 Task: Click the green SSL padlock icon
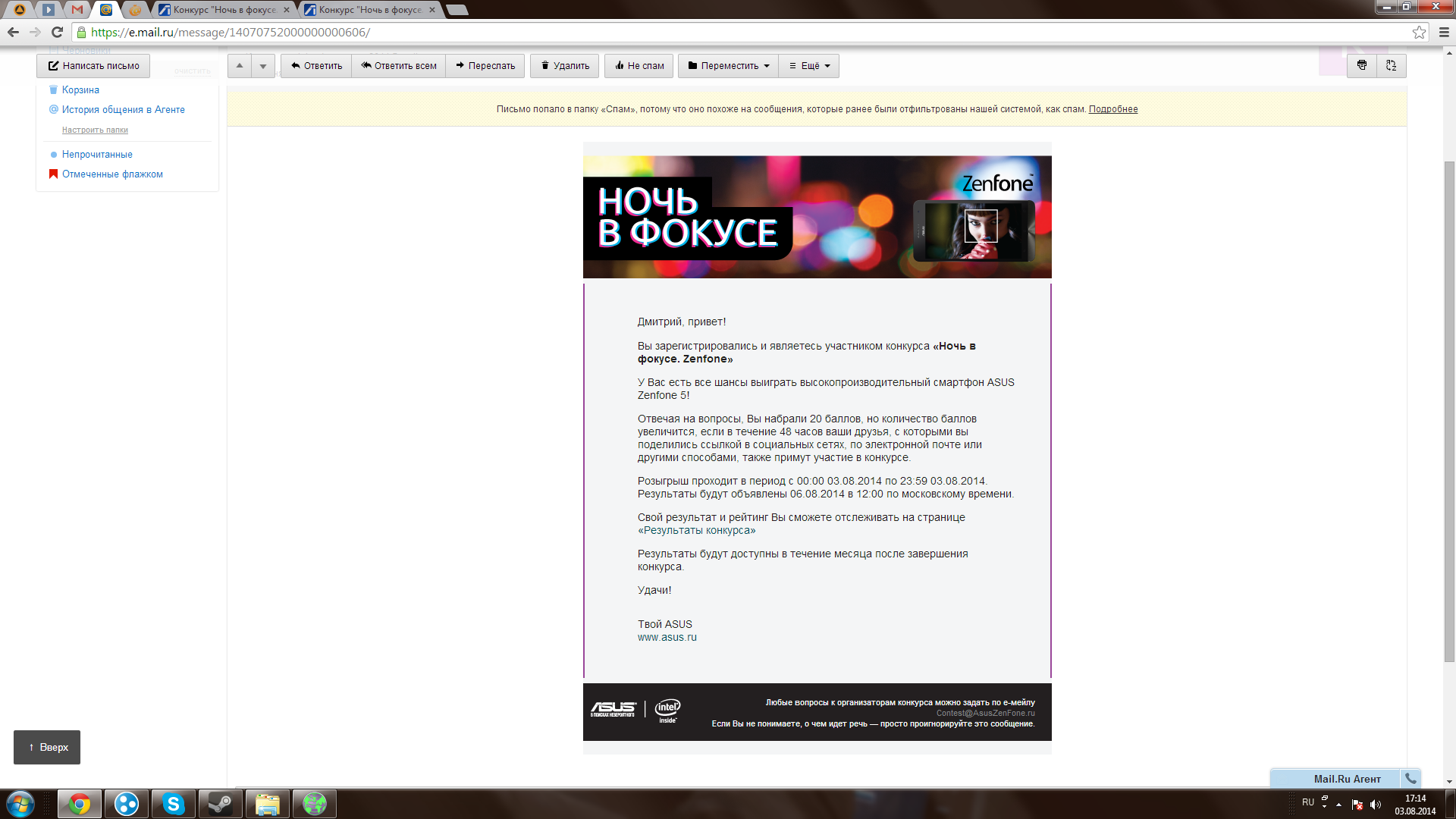[x=81, y=32]
